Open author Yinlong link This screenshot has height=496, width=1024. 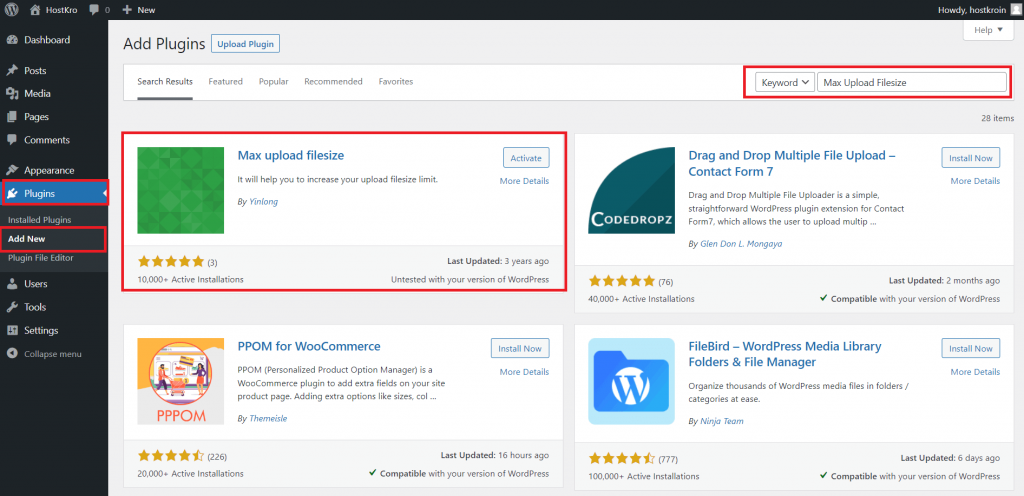(x=263, y=202)
